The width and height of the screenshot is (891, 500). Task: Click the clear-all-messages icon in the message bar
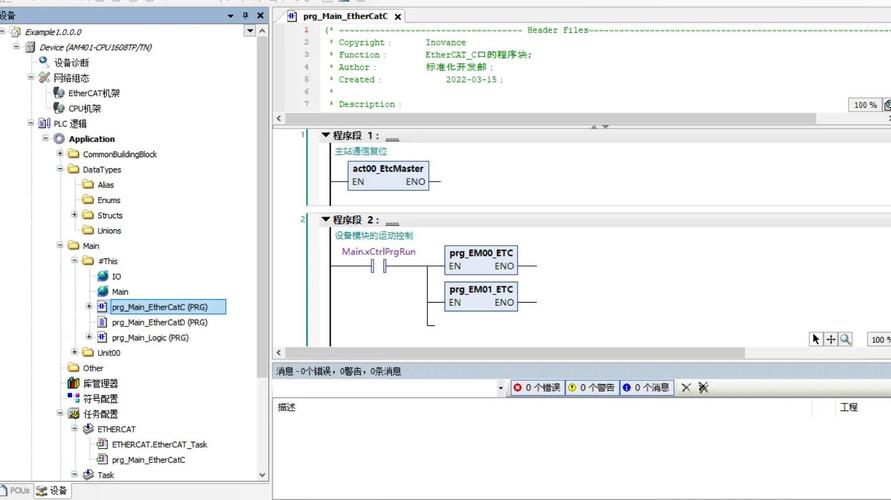(703, 387)
